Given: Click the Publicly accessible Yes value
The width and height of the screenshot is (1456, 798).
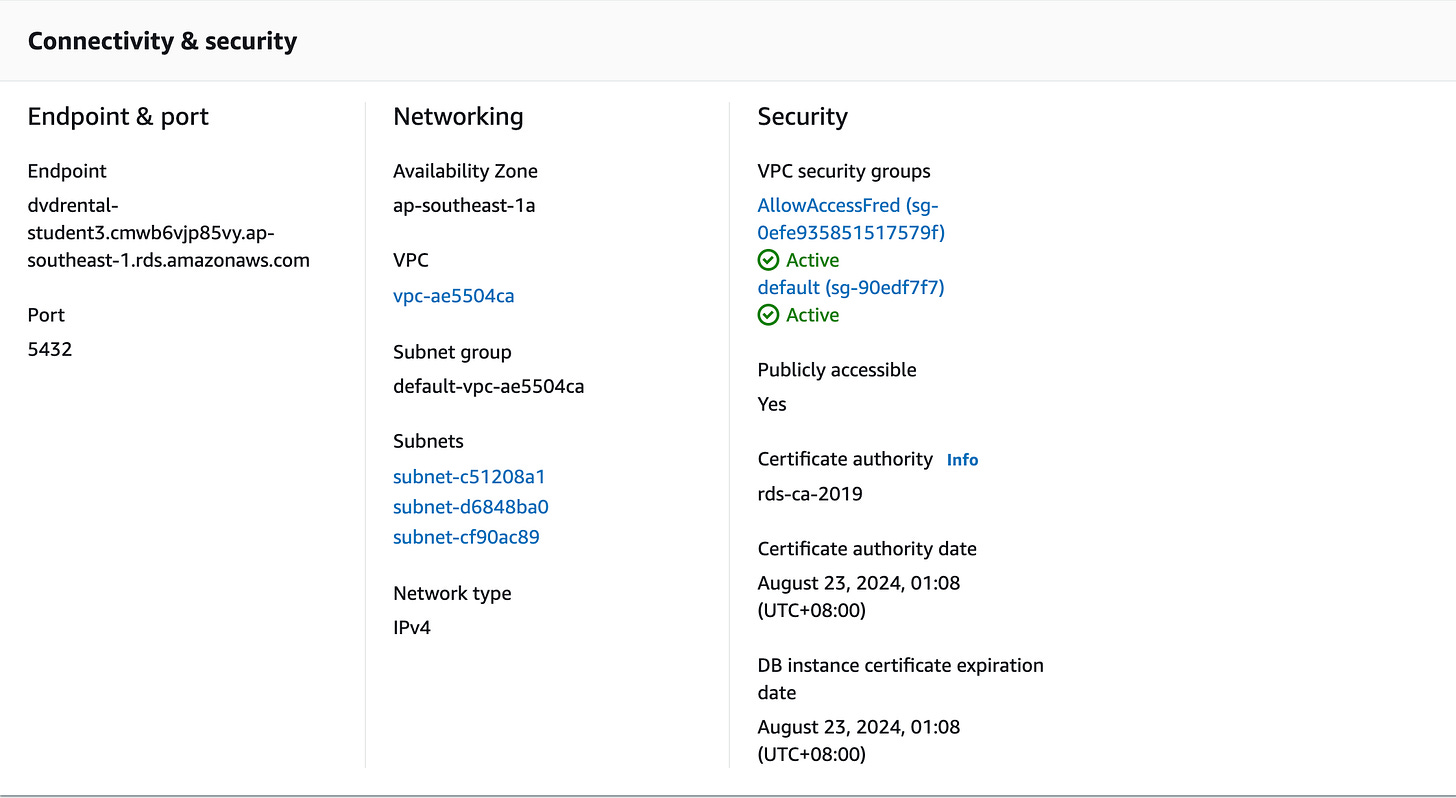Looking at the screenshot, I should point(772,404).
